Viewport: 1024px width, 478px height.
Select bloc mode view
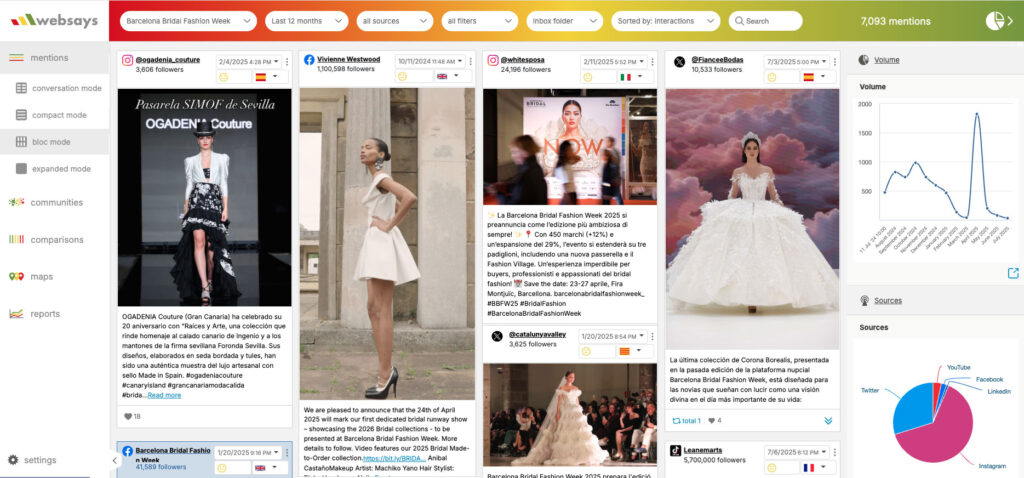54,142
